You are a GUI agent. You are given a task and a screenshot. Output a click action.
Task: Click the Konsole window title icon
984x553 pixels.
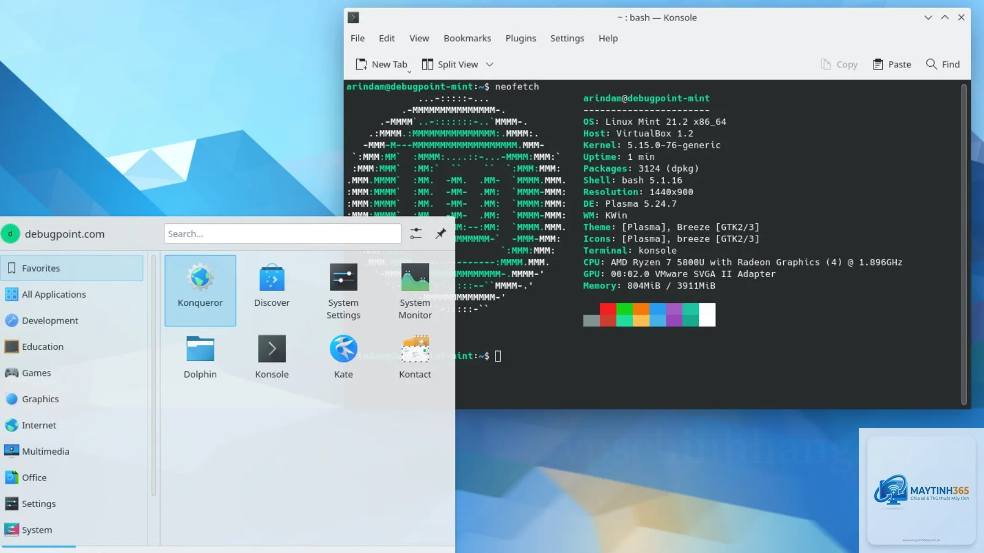tap(353, 18)
